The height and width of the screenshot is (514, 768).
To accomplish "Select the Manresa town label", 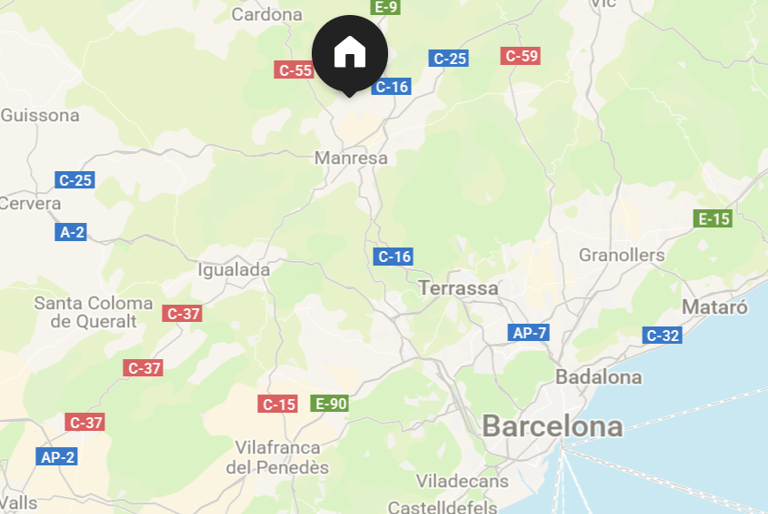I will 351,158.
